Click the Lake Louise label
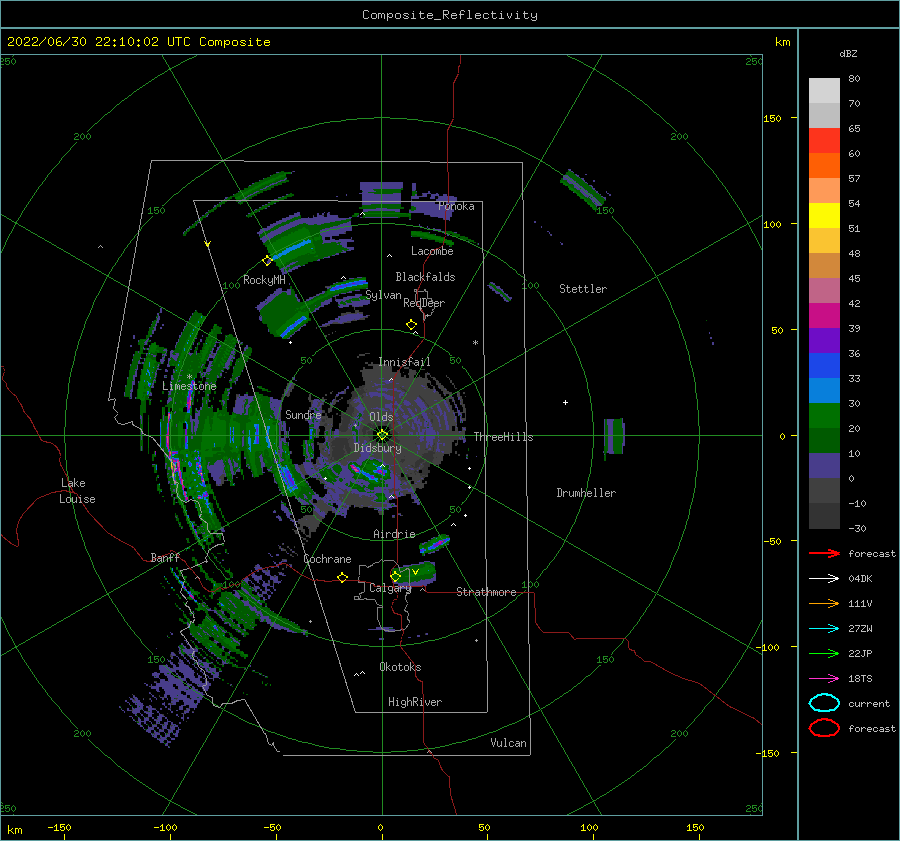 click(x=78, y=491)
